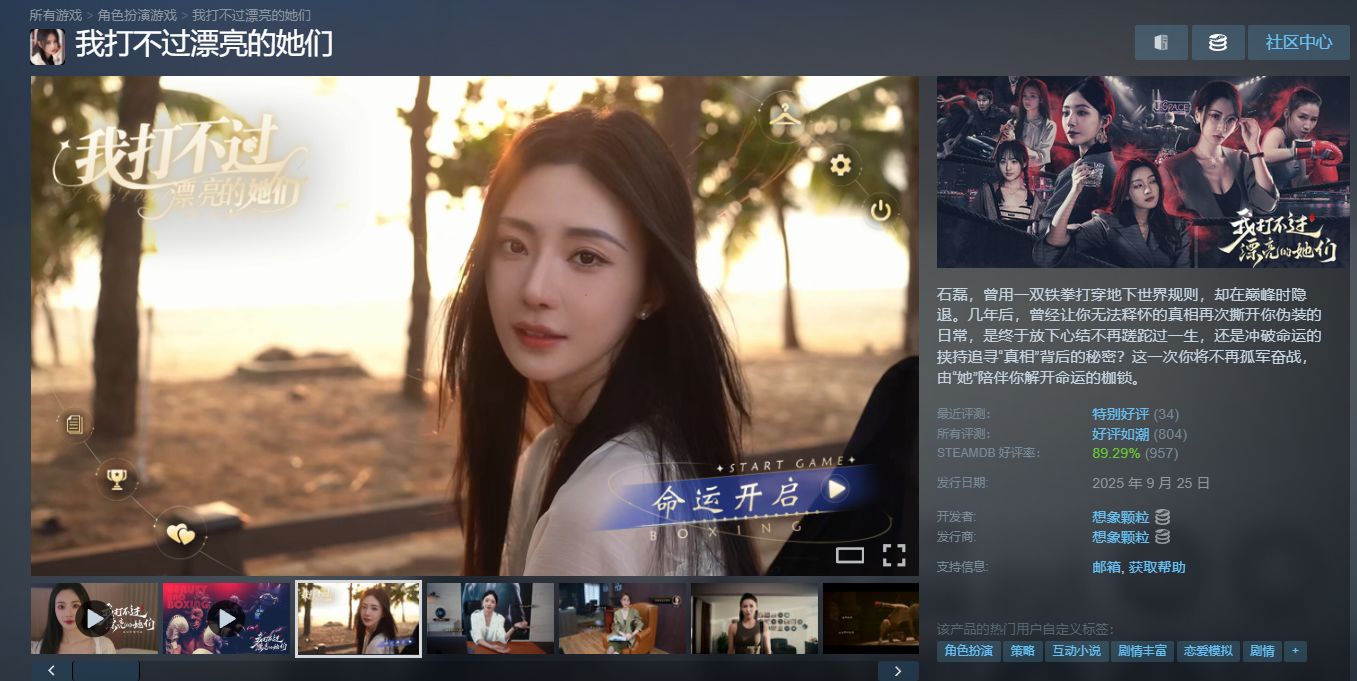Click the game capsule header image
The height and width of the screenshot is (681, 1357).
[1143, 172]
